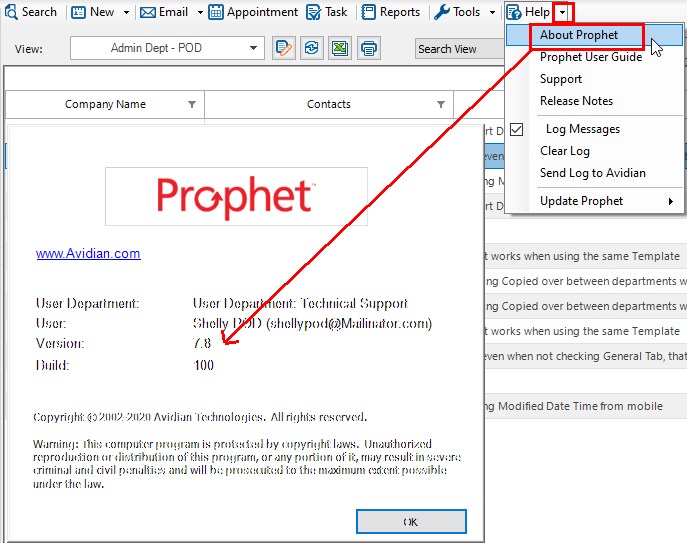
Task: Select Send Log to Avidian
Action: [x=593, y=173]
